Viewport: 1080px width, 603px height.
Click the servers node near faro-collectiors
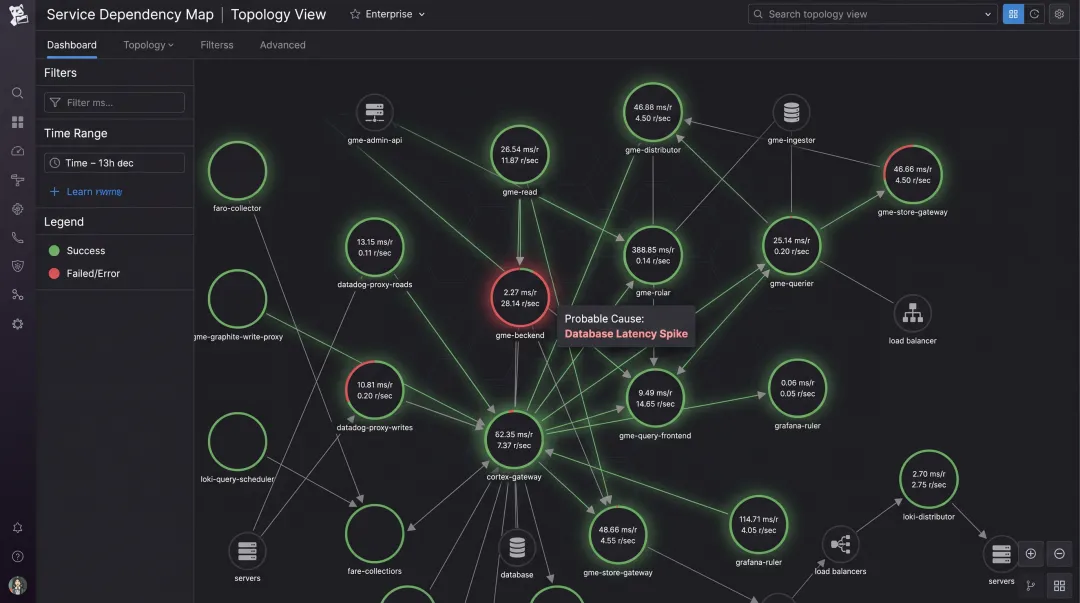(247, 551)
